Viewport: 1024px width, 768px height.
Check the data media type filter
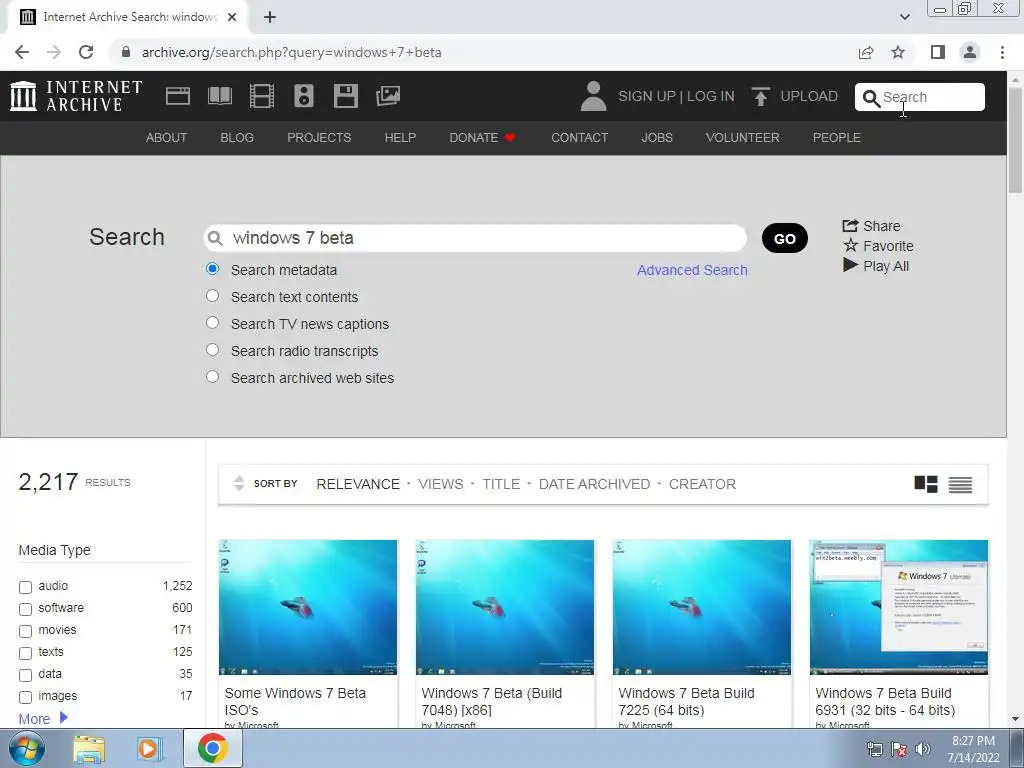tap(25, 675)
